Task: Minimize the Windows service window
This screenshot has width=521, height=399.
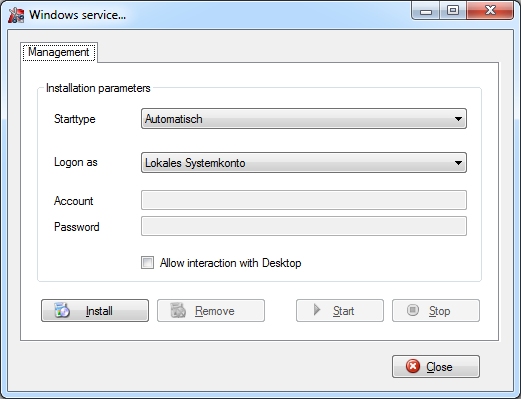Action: click(x=426, y=11)
